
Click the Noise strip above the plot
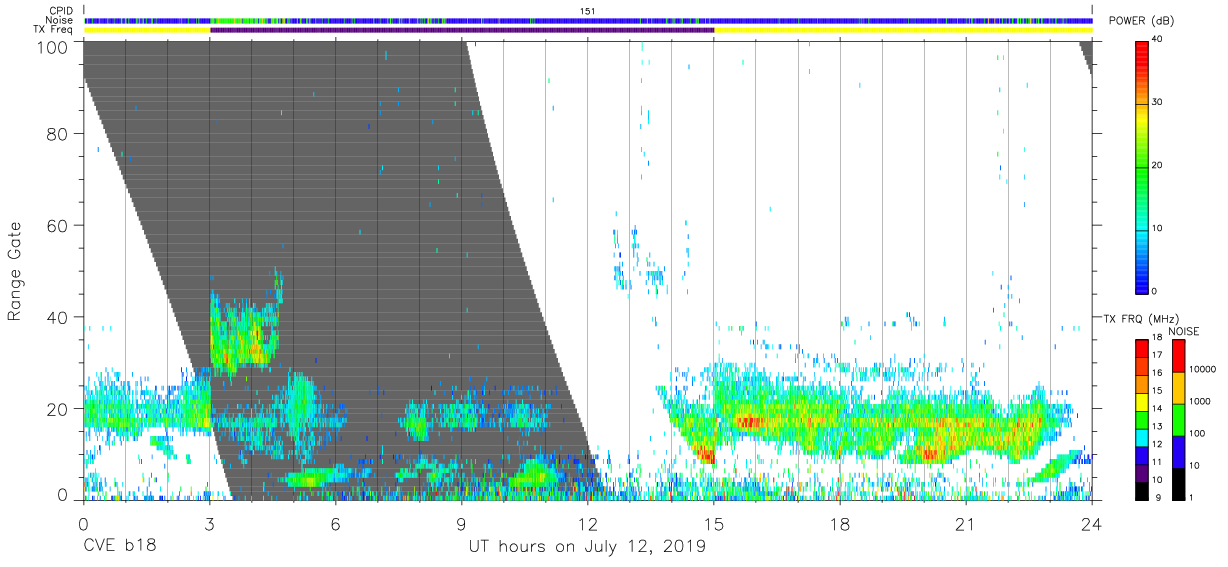pyautogui.click(x=588, y=20)
